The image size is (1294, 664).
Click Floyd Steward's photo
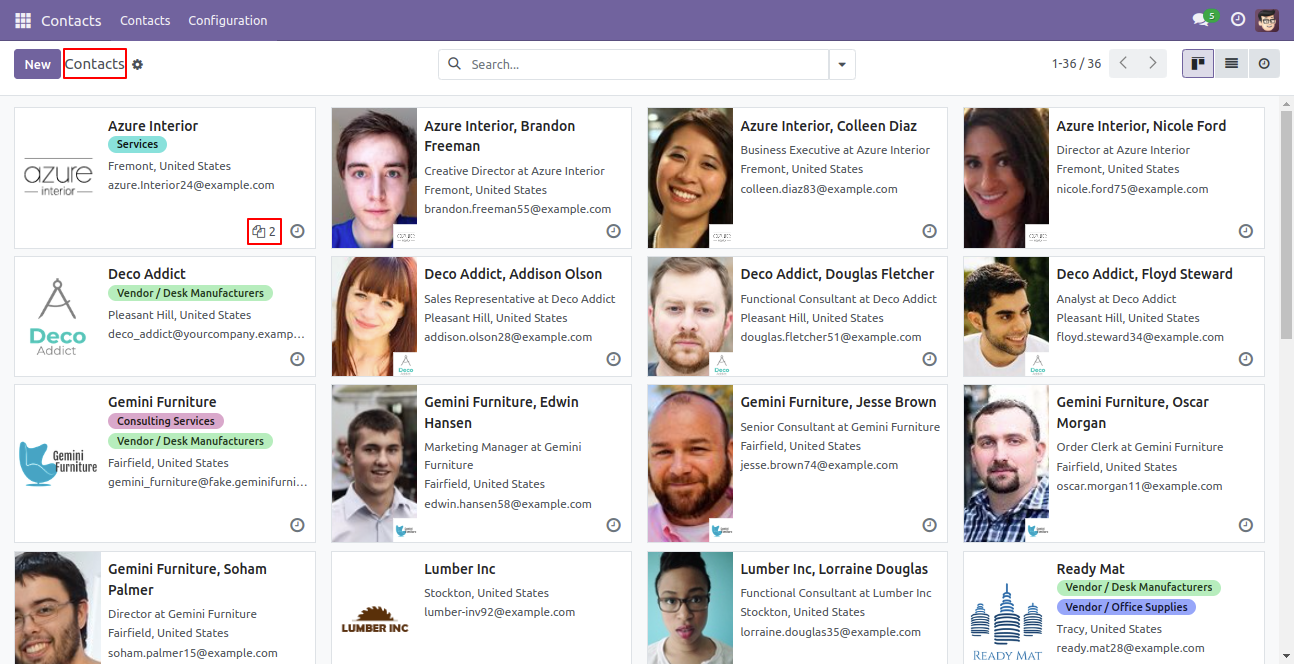pos(1006,316)
